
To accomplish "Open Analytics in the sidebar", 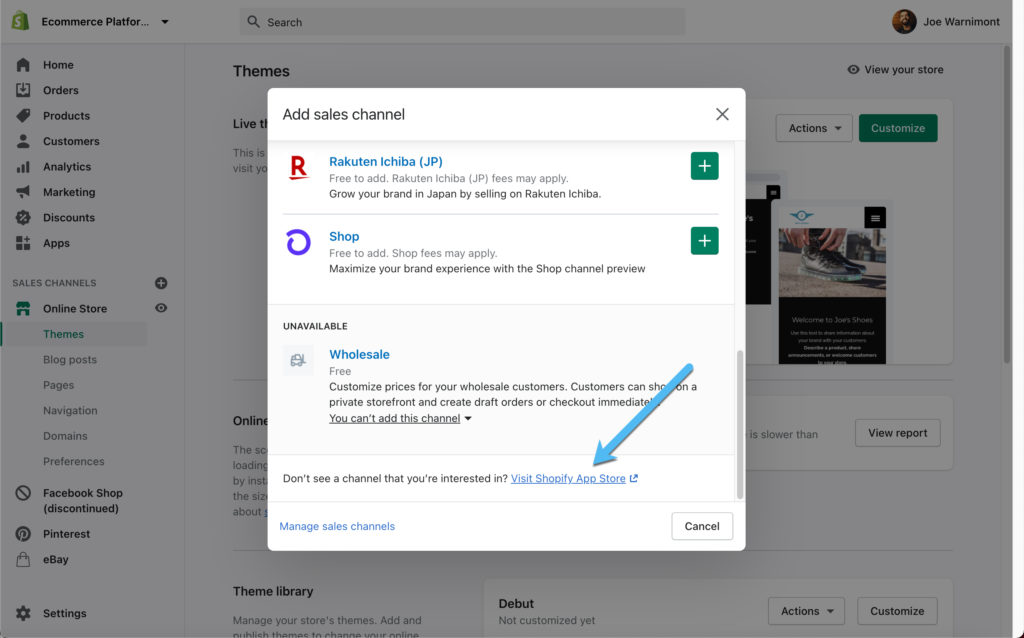I will pos(67,167).
